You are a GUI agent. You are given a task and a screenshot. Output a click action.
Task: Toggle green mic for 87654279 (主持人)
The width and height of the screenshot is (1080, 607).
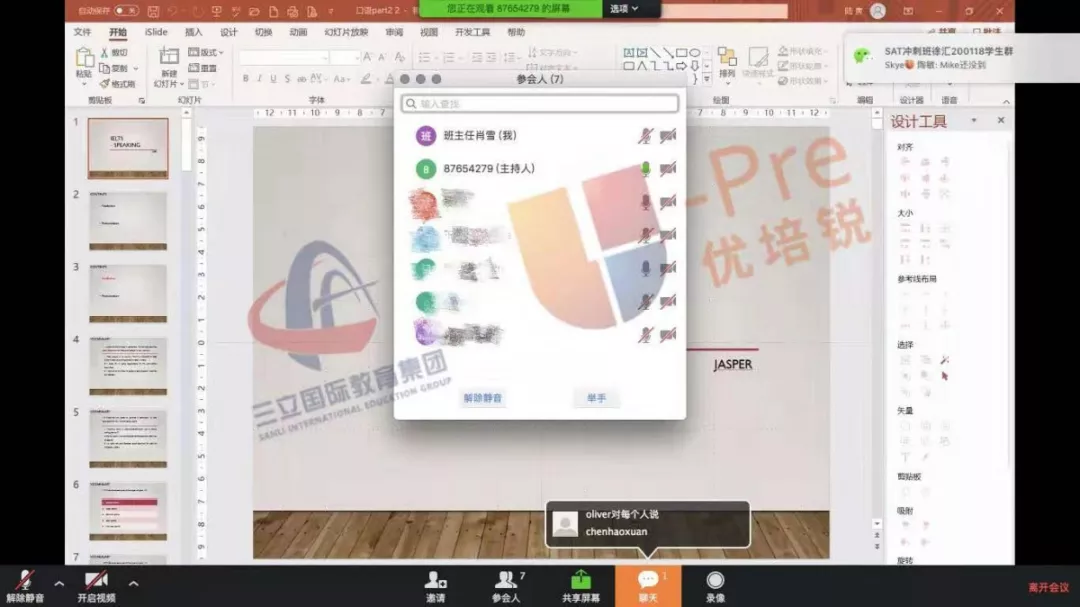point(645,169)
